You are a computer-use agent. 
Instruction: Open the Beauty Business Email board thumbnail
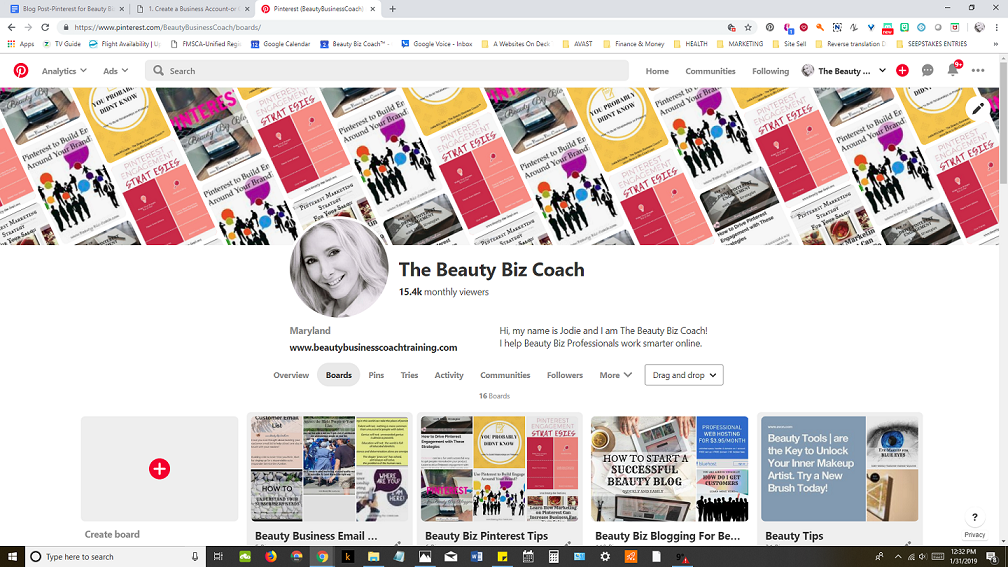(x=330, y=469)
